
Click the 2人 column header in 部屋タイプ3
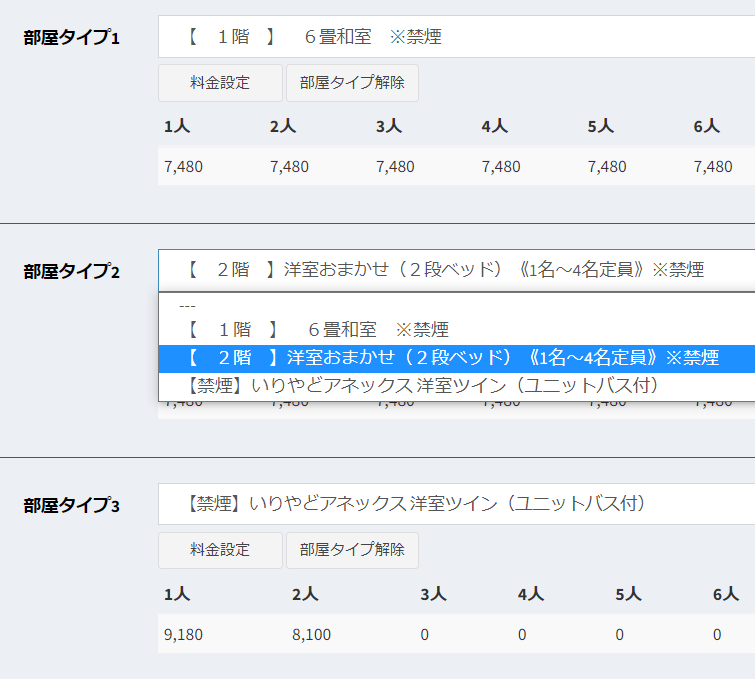(x=305, y=594)
